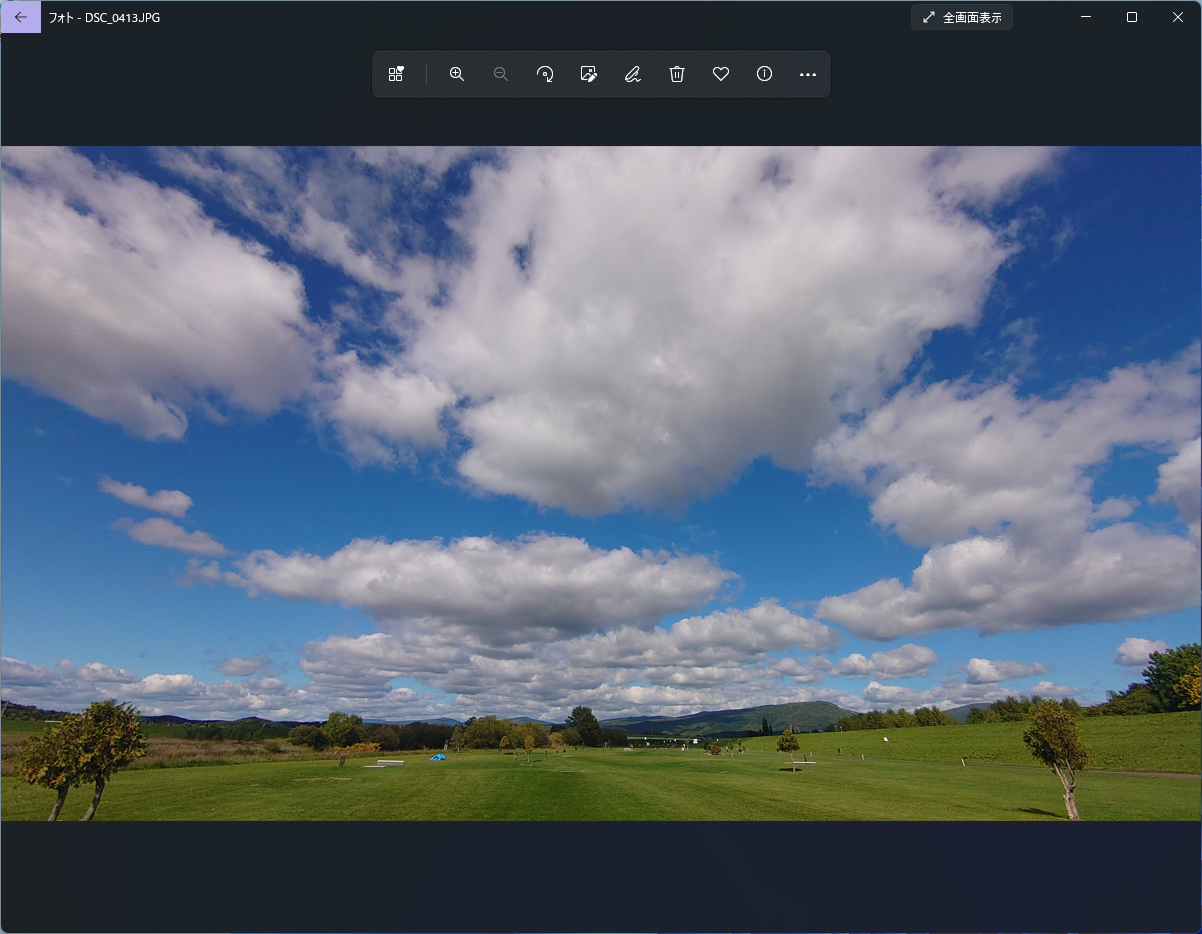The width and height of the screenshot is (1202, 934).
Task: Go back using the arrow button
Action: pyautogui.click(x=21, y=17)
